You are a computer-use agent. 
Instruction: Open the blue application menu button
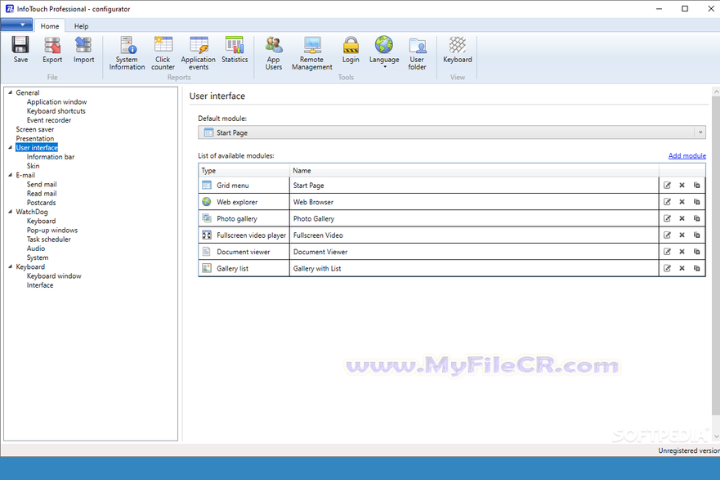(x=17, y=24)
